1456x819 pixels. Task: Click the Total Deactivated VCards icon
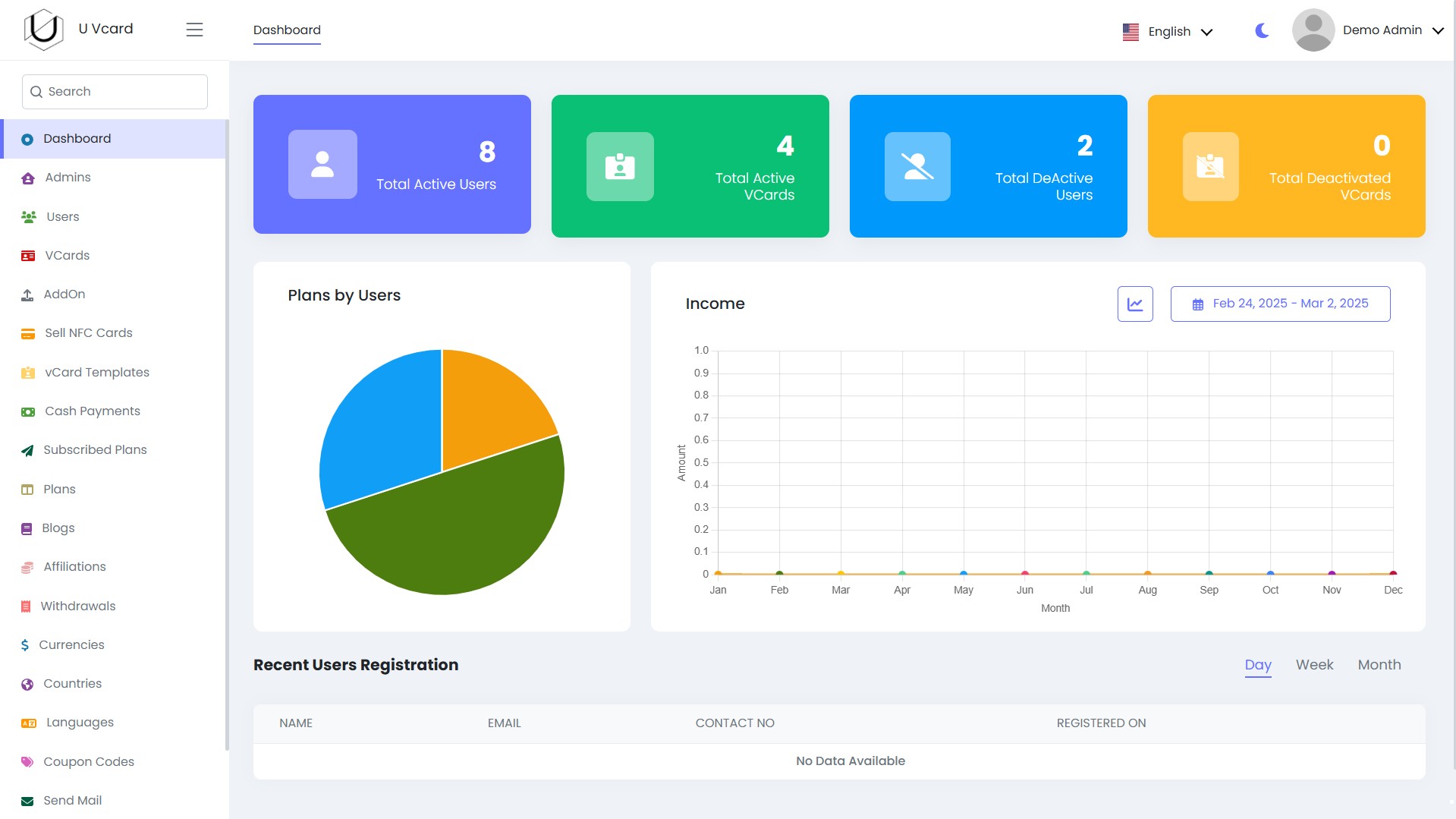pyautogui.click(x=1210, y=166)
